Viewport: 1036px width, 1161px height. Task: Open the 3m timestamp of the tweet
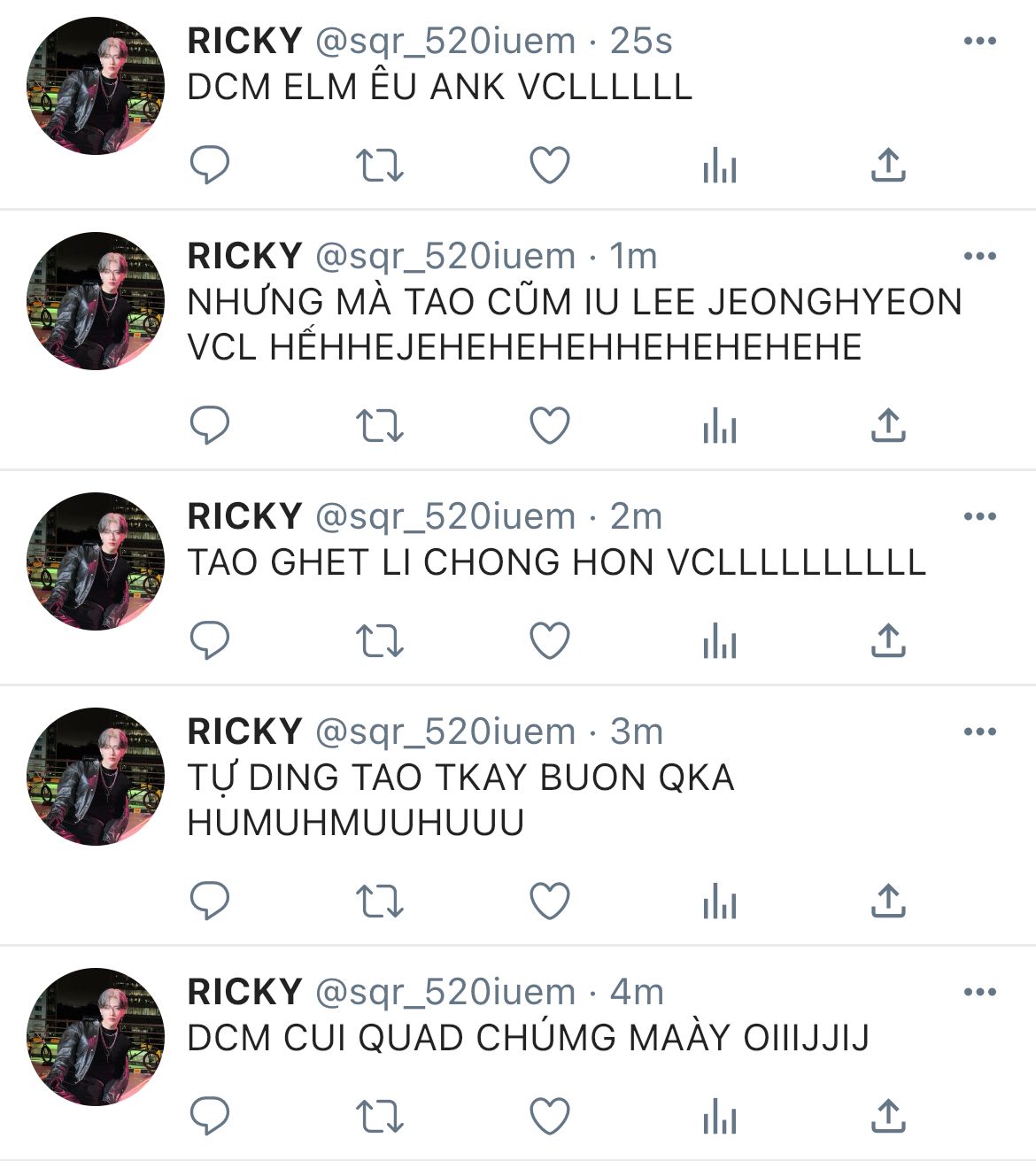pyautogui.click(x=637, y=731)
